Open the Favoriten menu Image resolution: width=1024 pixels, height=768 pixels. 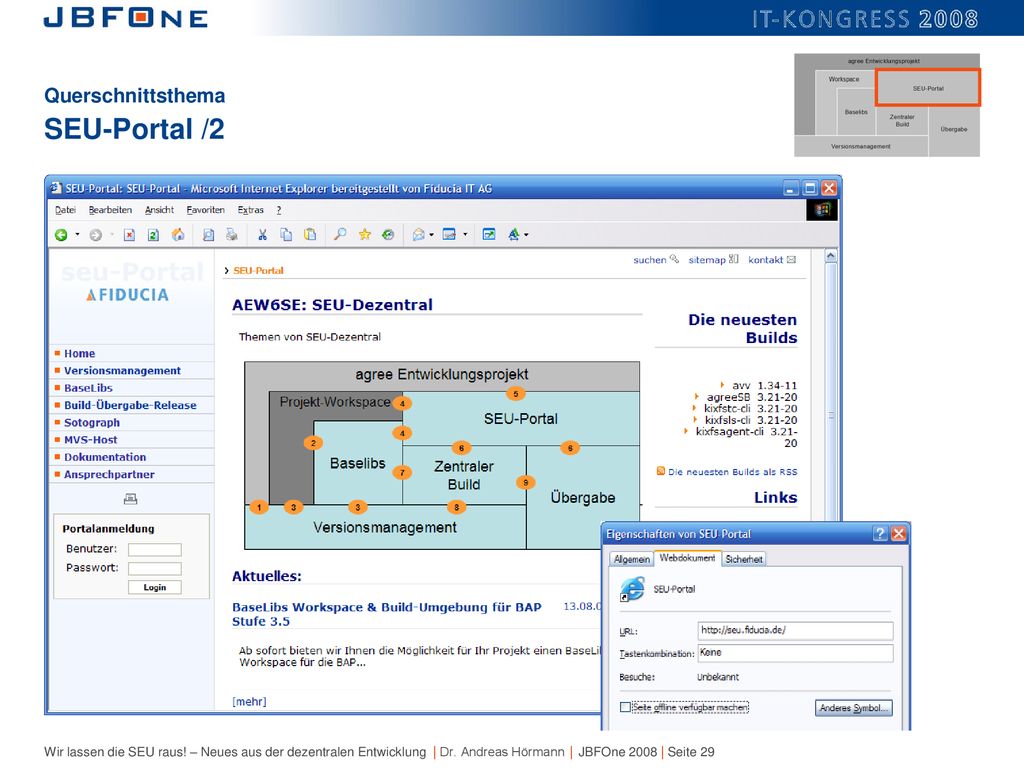pos(206,210)
